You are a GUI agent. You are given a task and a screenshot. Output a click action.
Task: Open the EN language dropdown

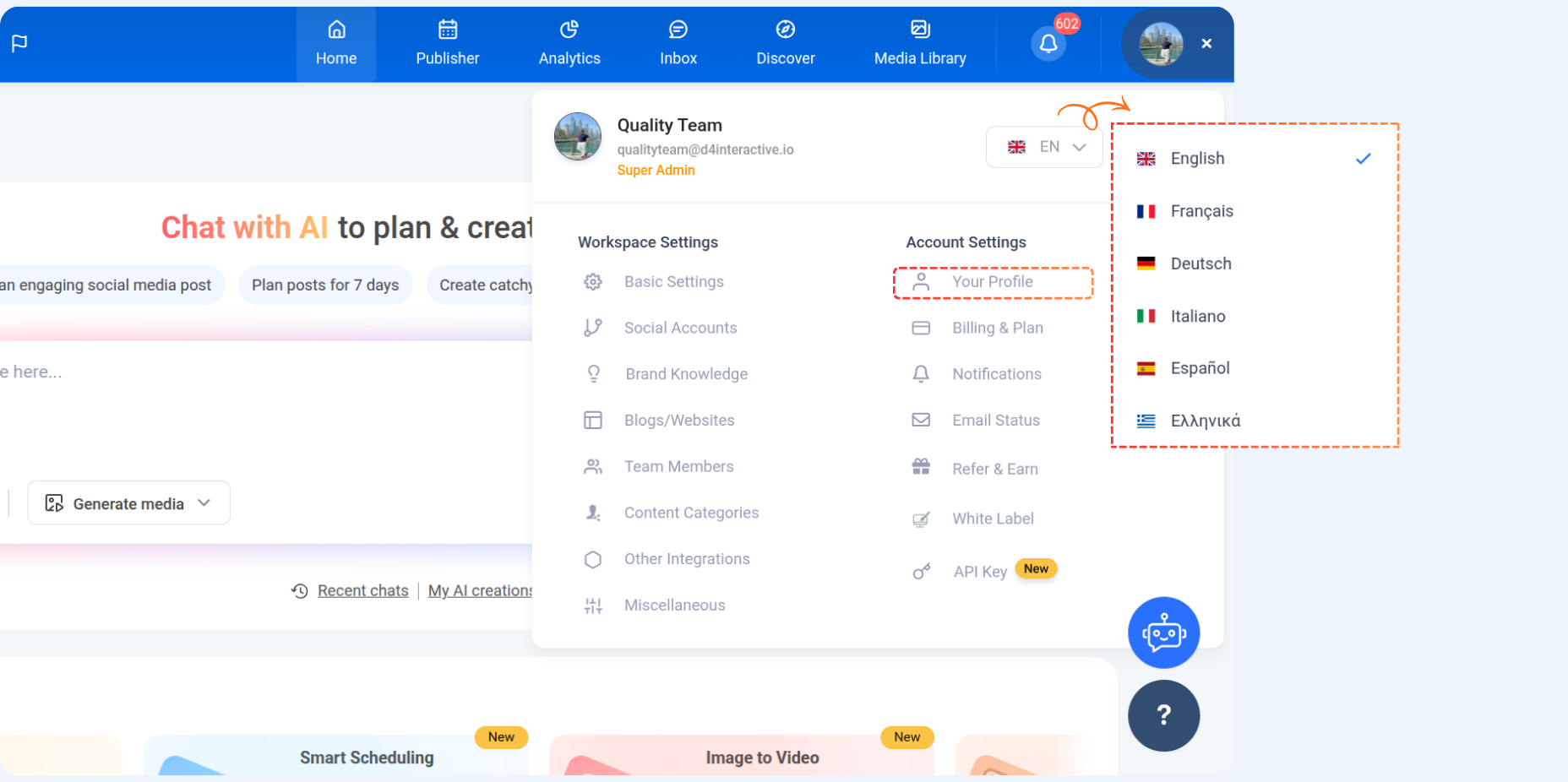point(1045,147)
